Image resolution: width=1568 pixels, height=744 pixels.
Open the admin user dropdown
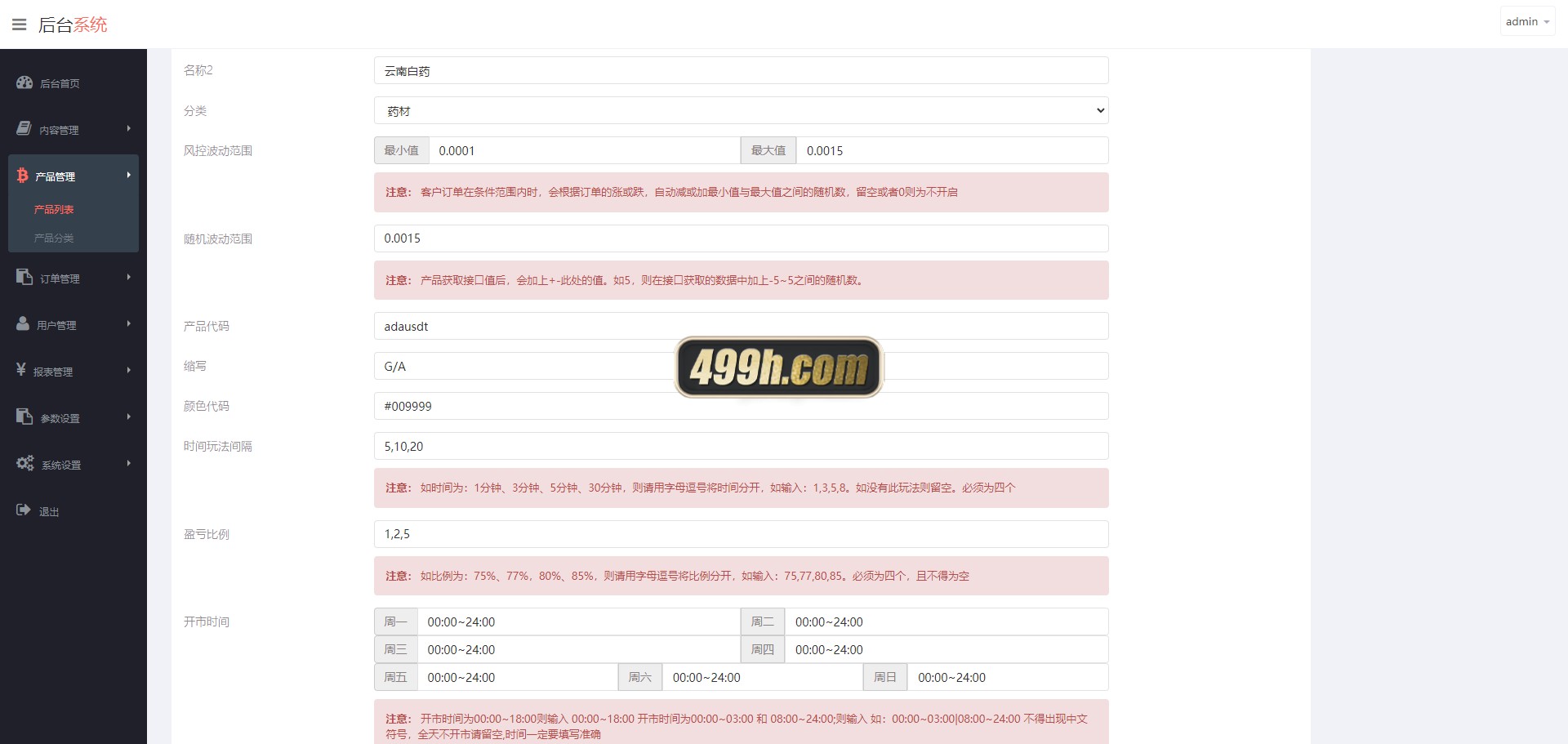(x=1527, y=22)
